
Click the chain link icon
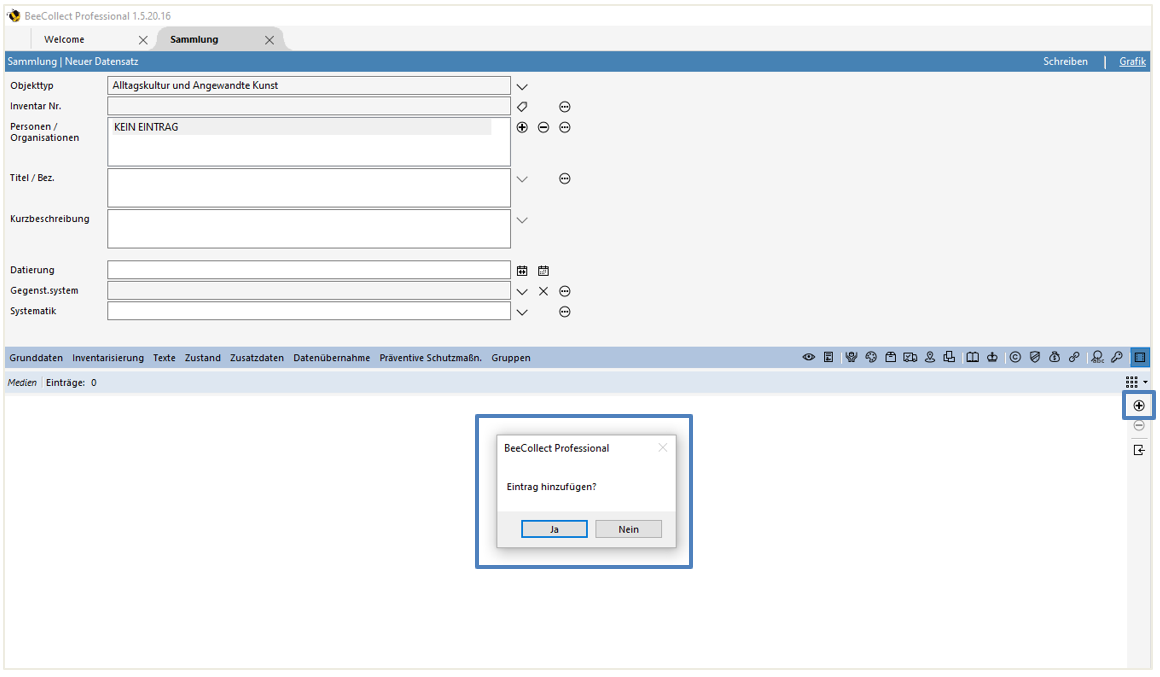coord(1074,358)
